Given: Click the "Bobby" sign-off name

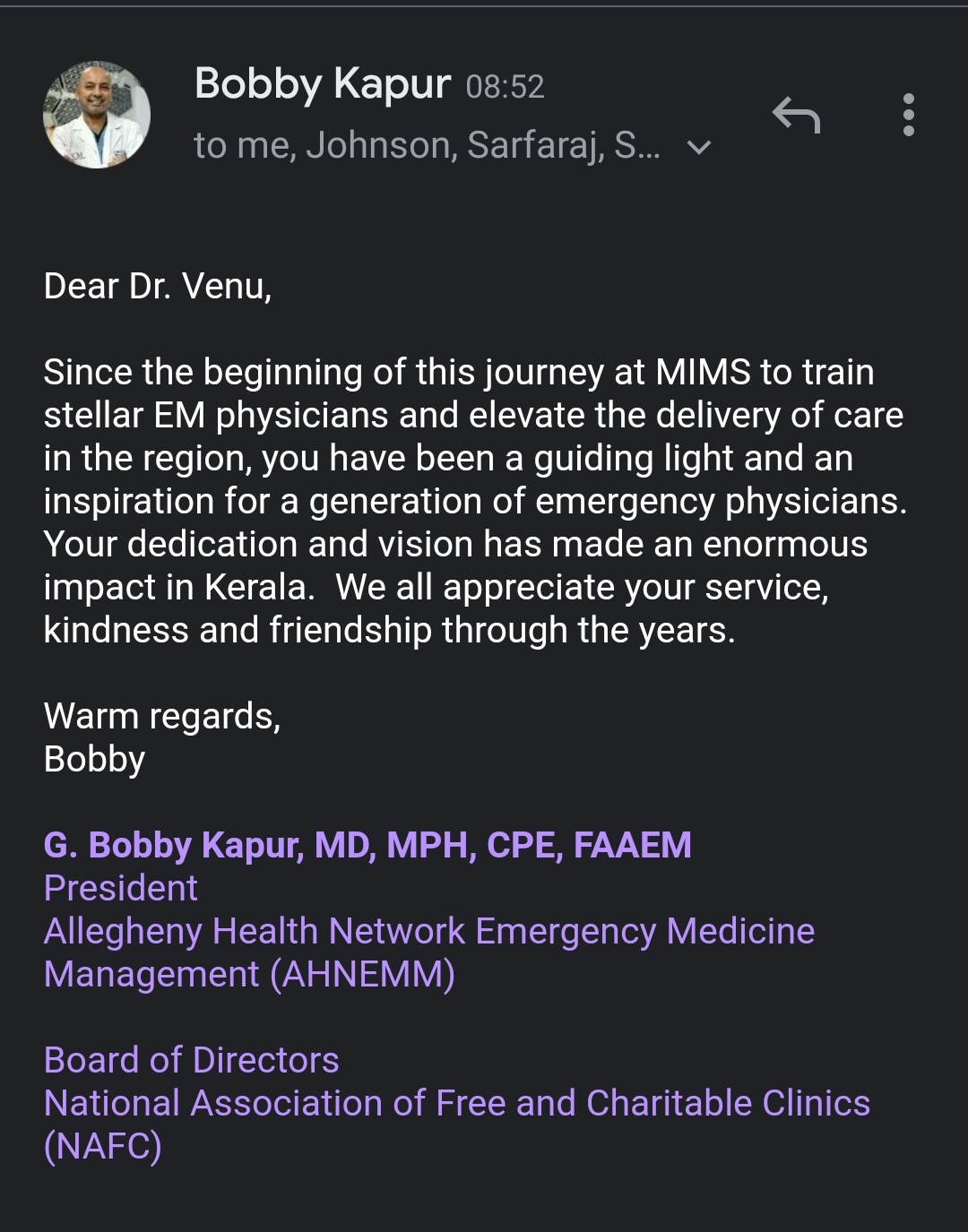Looking at the screenshot, I should (x=94, y=760).
